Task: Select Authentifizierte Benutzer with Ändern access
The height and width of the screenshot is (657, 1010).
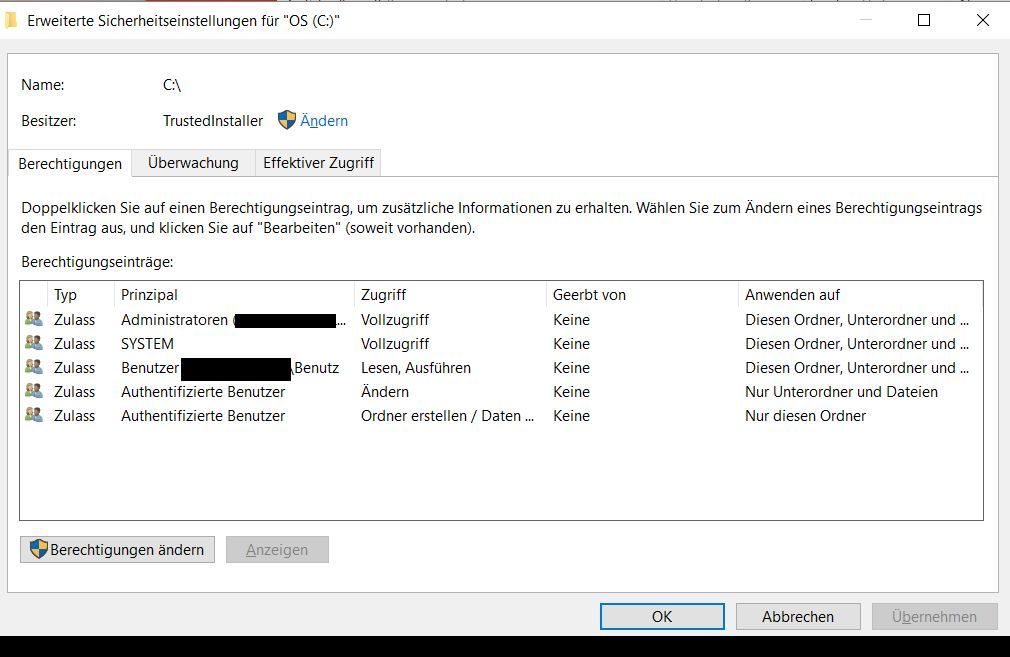Action: pos(500,392)
